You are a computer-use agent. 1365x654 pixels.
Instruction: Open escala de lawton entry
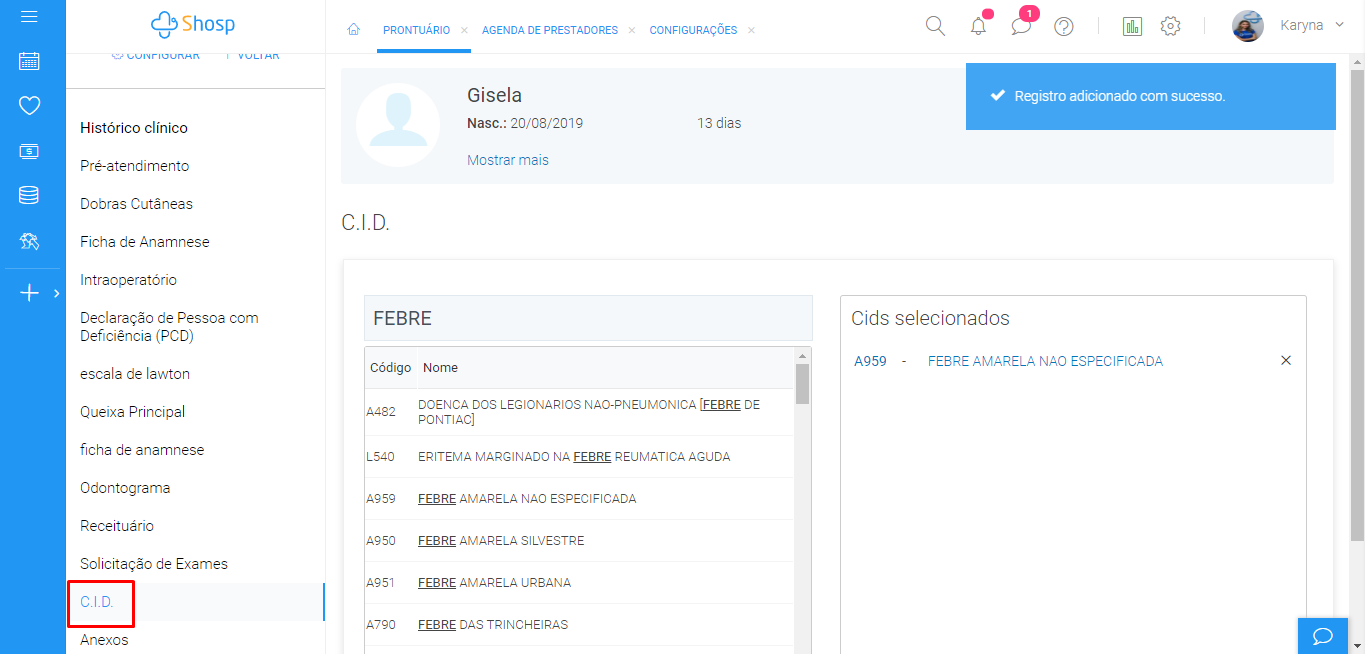coord(135,374)
